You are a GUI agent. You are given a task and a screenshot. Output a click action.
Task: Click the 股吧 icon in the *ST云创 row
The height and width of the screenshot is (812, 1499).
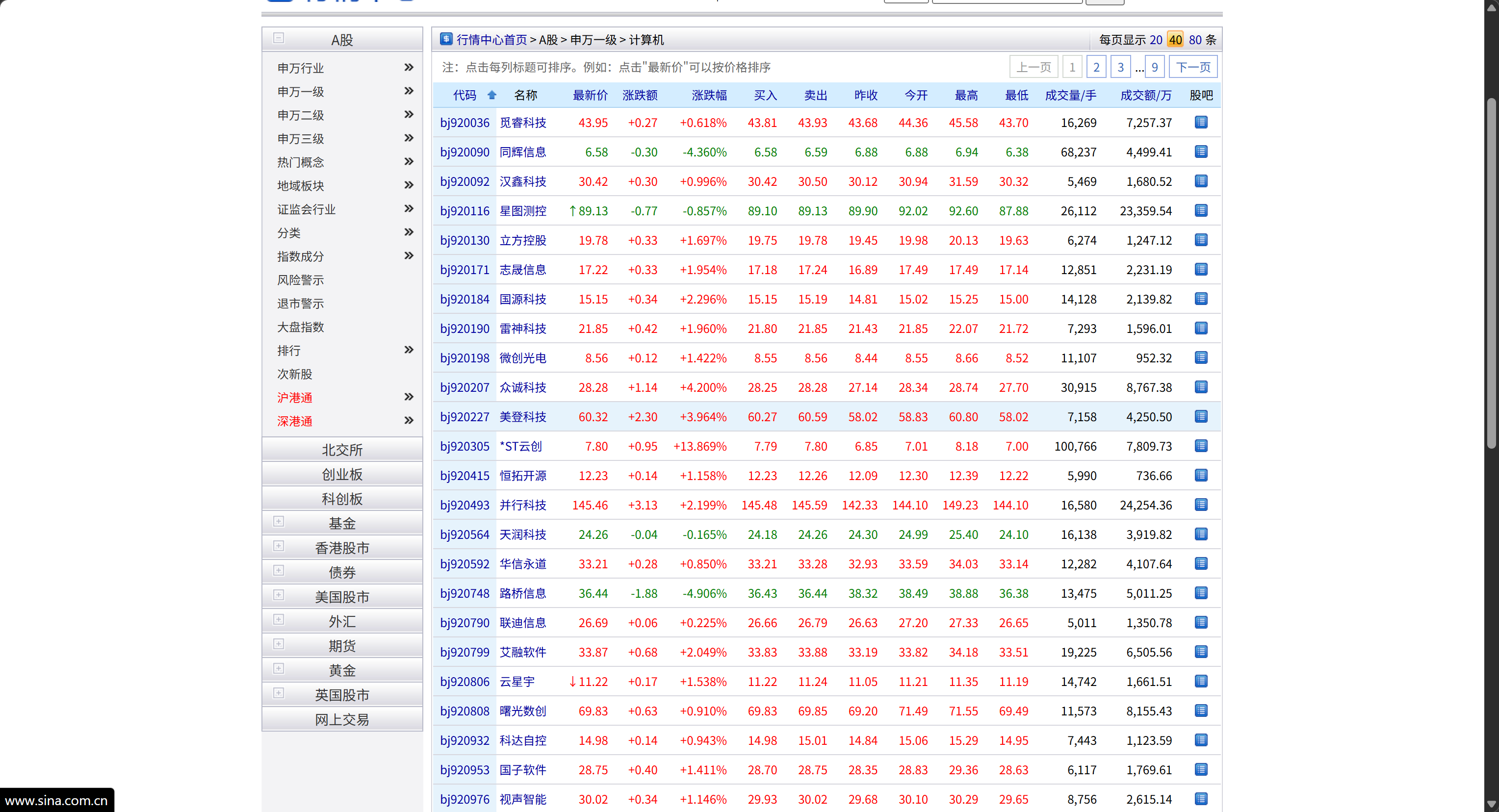tap(1200, 446)
